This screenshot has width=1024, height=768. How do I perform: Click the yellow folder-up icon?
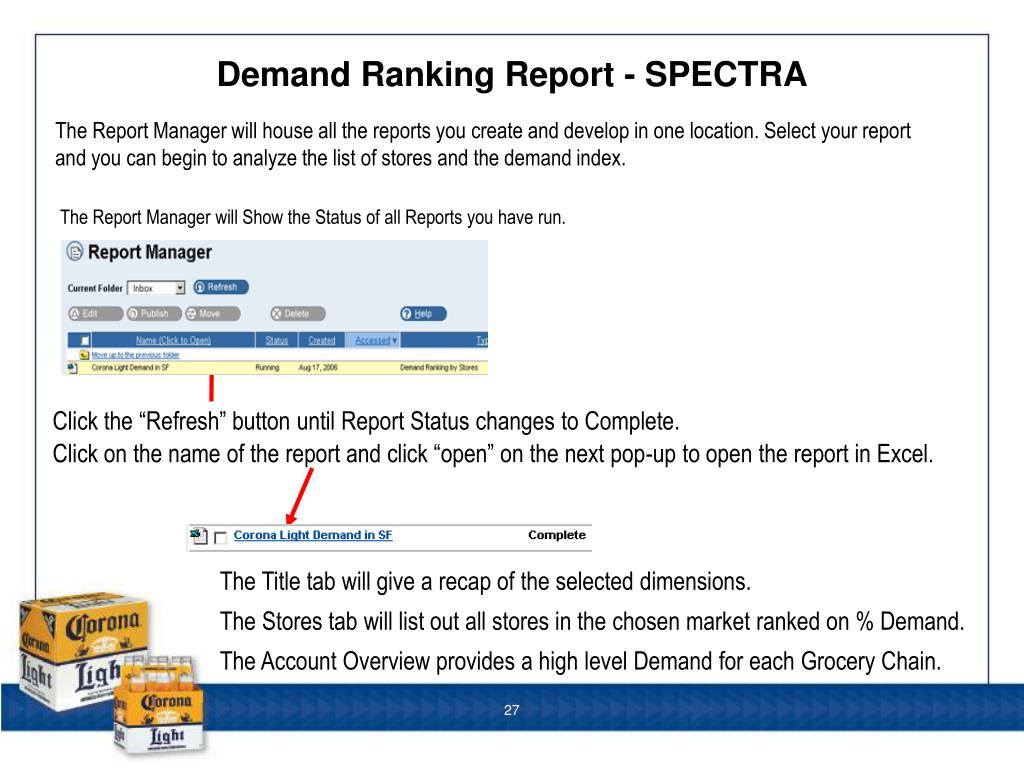(x=84, y=355)
